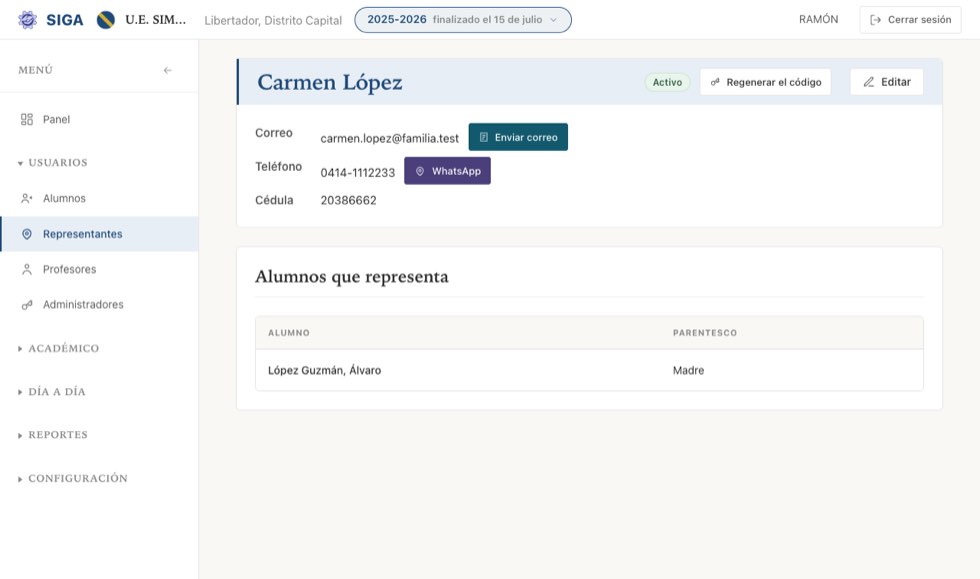Image resolution: width=980 pixels, height=579 pixels.
Task: Collapse the menu with the arrow icon
Action: click(x=168, y=70)
